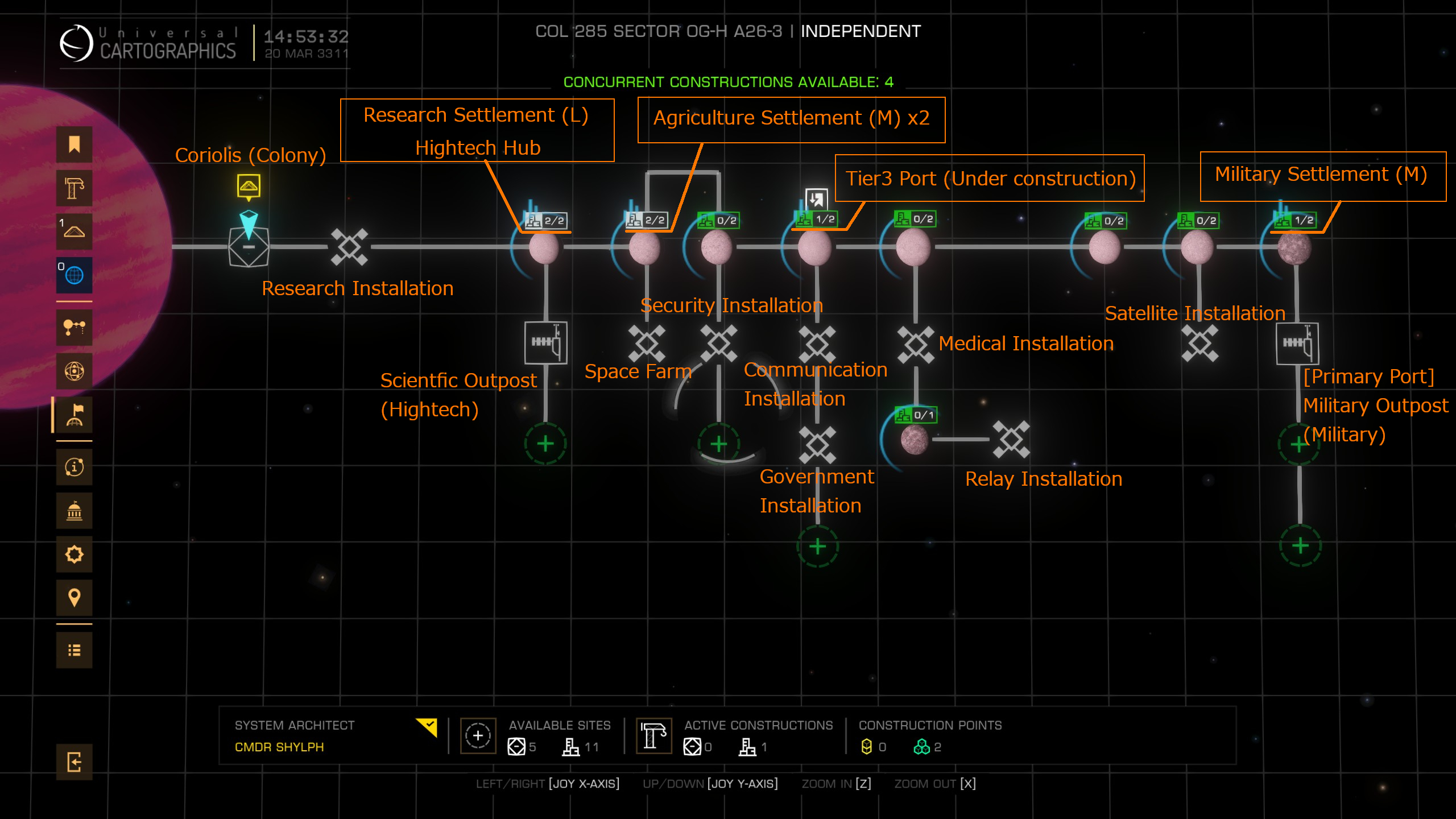Click the Active Constructions crane icon
The image size is (1456, 819).
click(x=653, y=735)
